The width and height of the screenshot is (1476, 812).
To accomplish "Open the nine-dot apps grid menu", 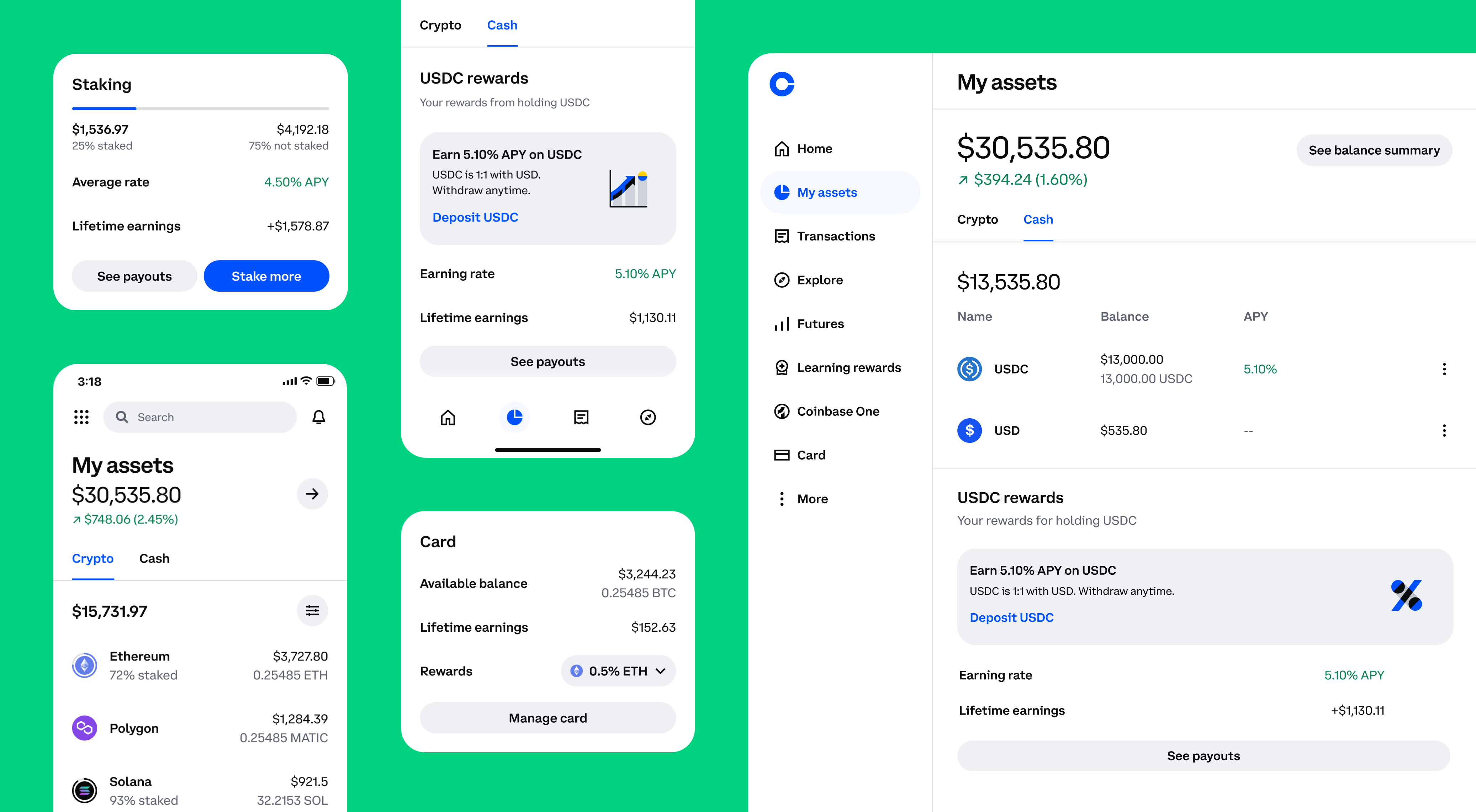I will (81, 417).
